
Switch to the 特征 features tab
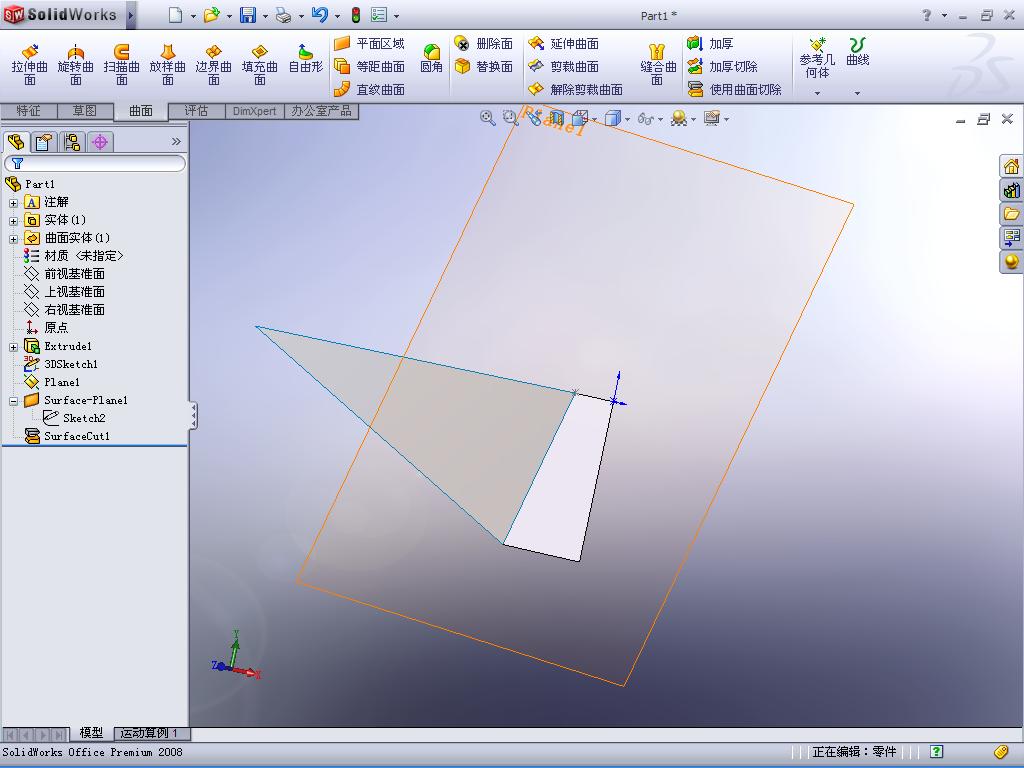[28, 111]
